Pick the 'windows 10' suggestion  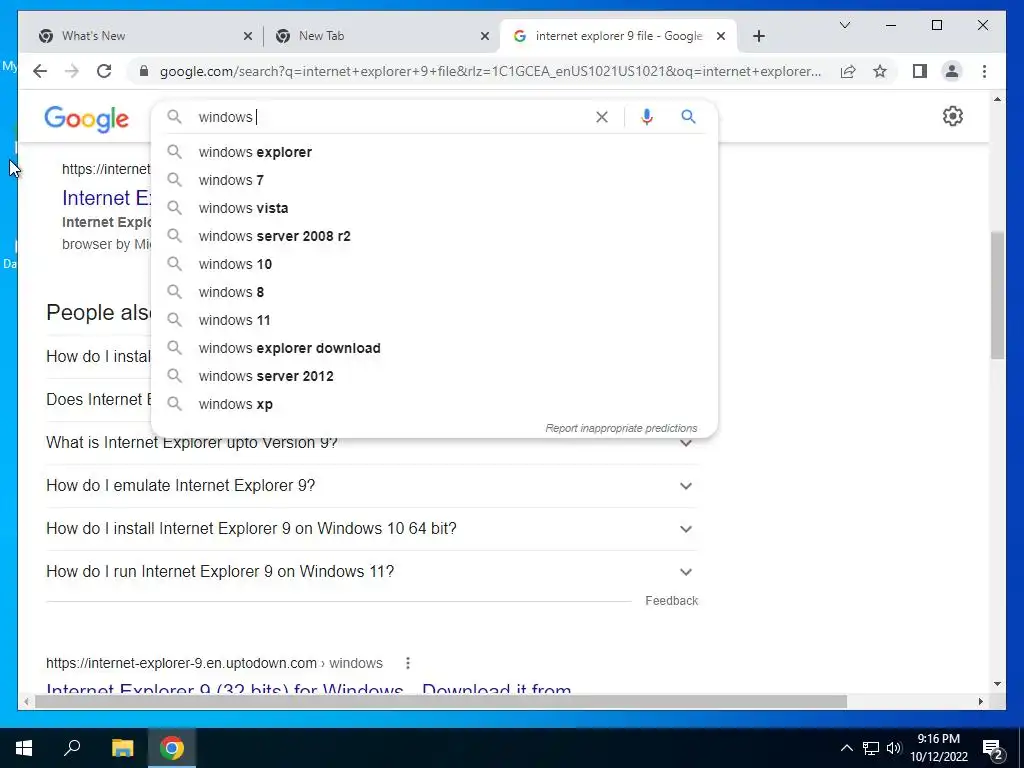point(434,264)
